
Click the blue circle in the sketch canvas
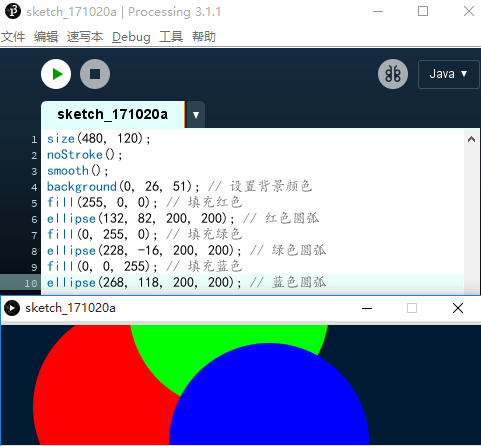click(x=269, y=400)
